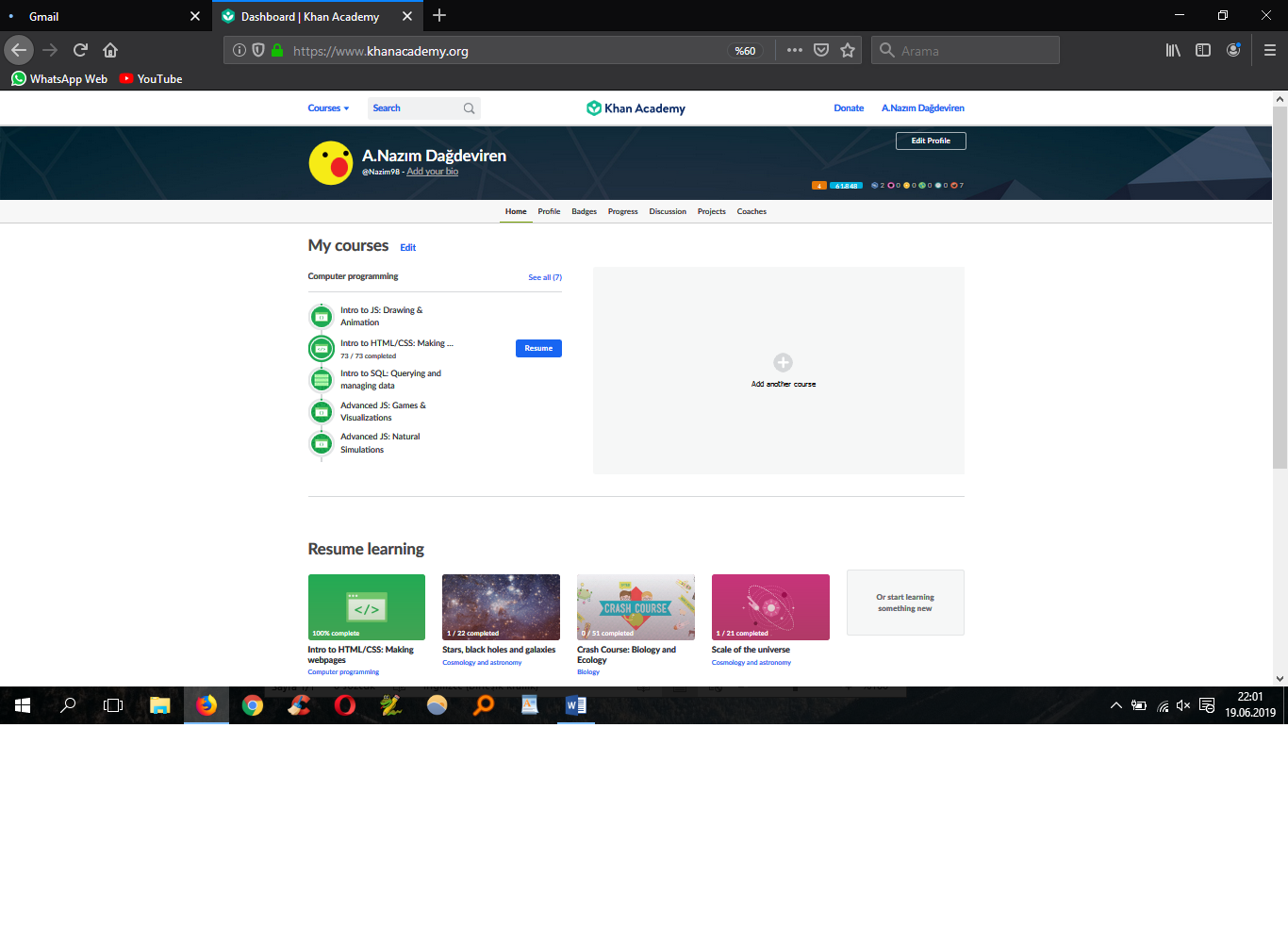Open page actions three-dot menu
The image size is (1288, 926).
click(795, 50)
